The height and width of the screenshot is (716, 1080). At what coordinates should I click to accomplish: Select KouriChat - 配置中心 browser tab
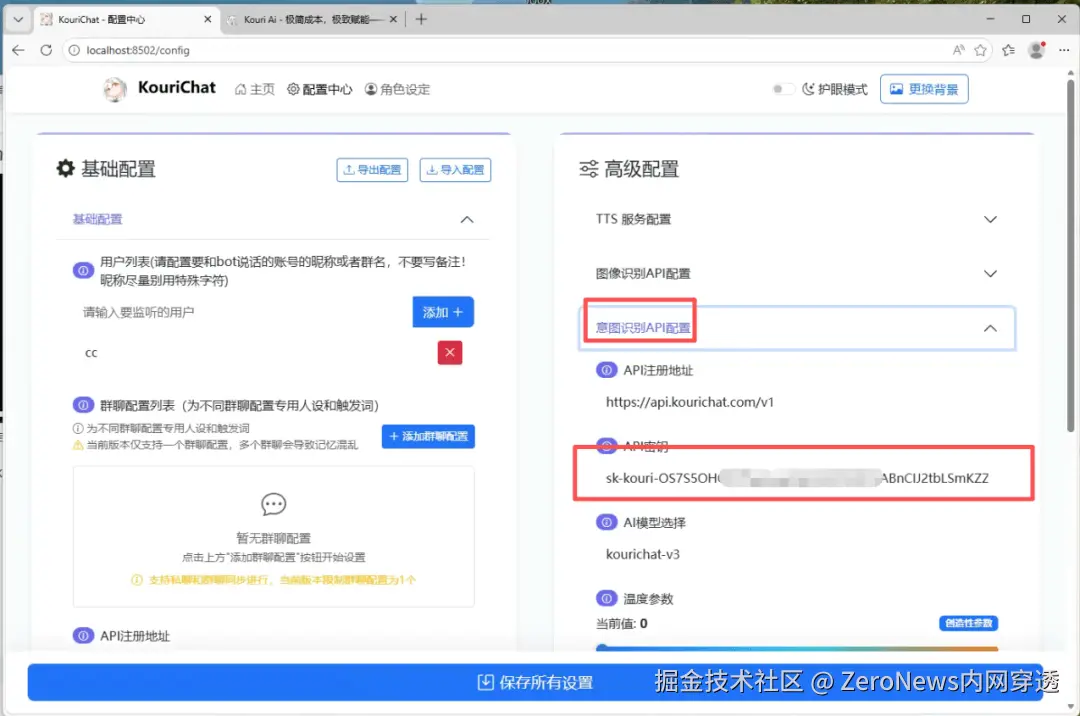pyautogui.click(x=125, y=19)
